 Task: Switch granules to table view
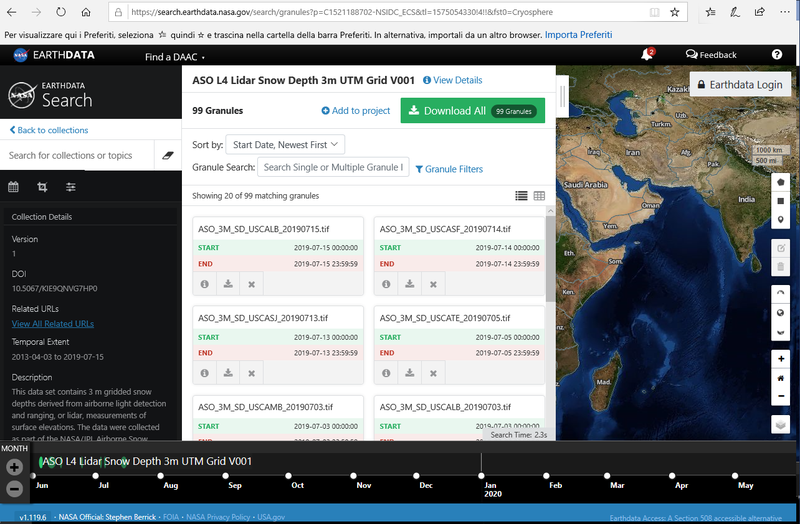point(539,196)
